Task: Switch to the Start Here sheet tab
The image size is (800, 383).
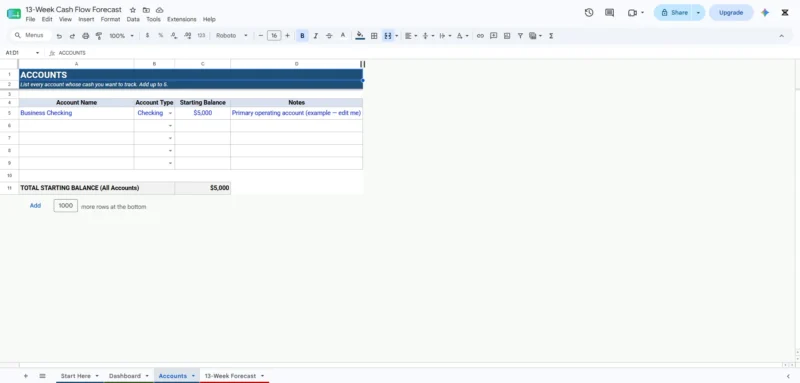Action: coord(80,376)
